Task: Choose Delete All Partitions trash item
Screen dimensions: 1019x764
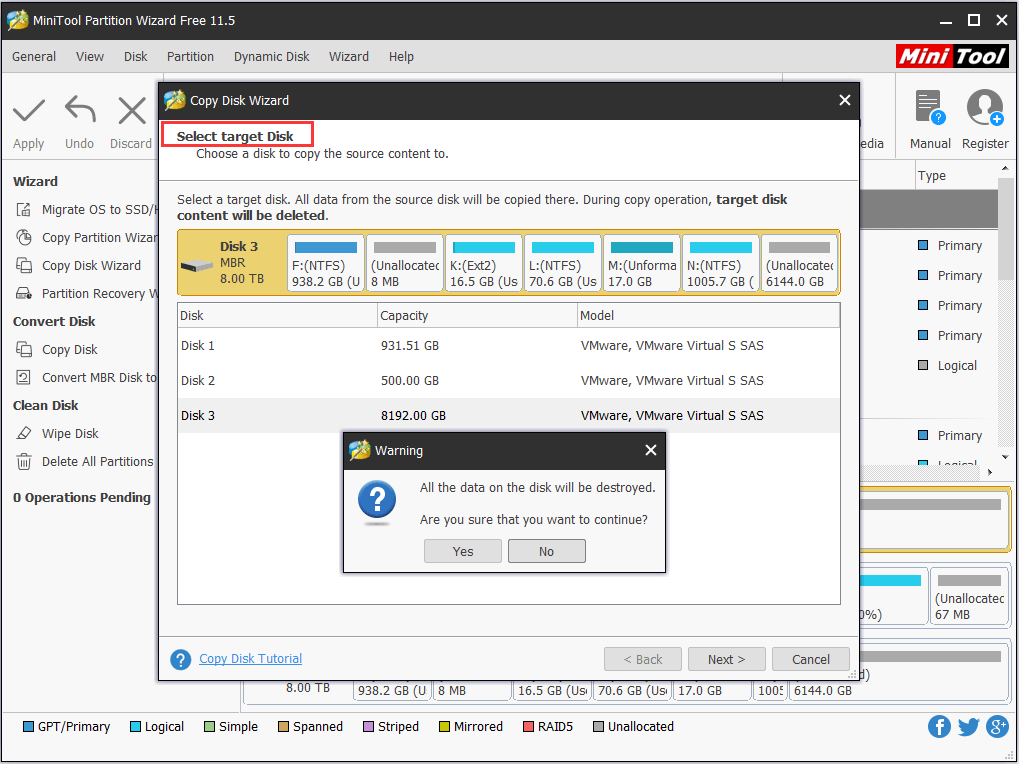Action: 84,461
